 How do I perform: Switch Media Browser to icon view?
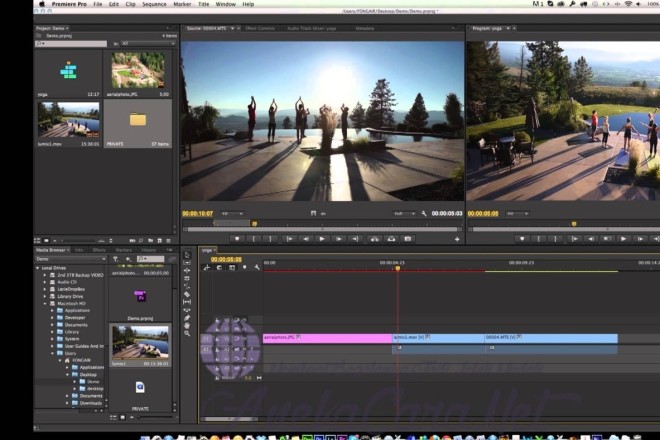[122, 418]
